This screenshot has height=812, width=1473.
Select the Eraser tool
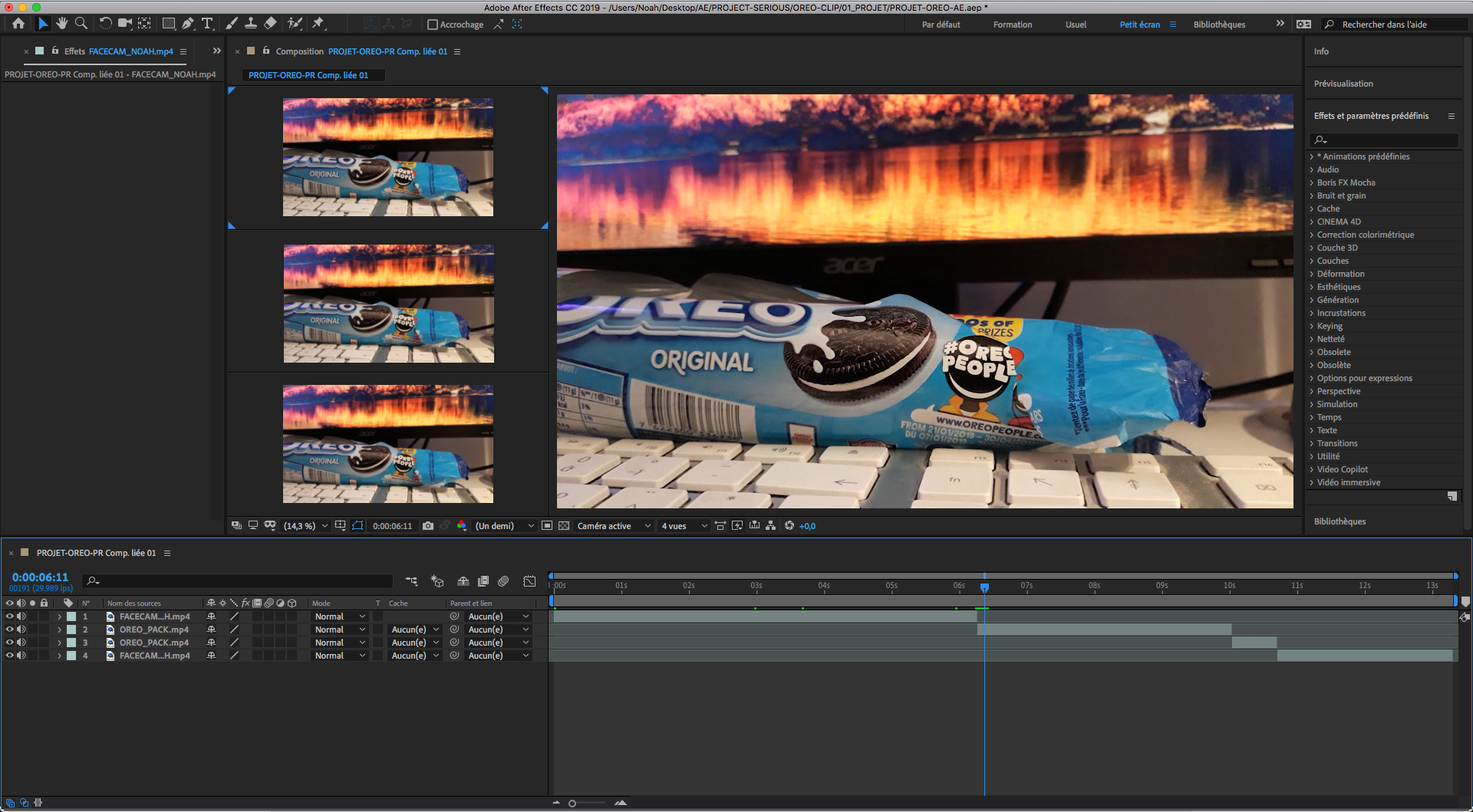point(270,24)
